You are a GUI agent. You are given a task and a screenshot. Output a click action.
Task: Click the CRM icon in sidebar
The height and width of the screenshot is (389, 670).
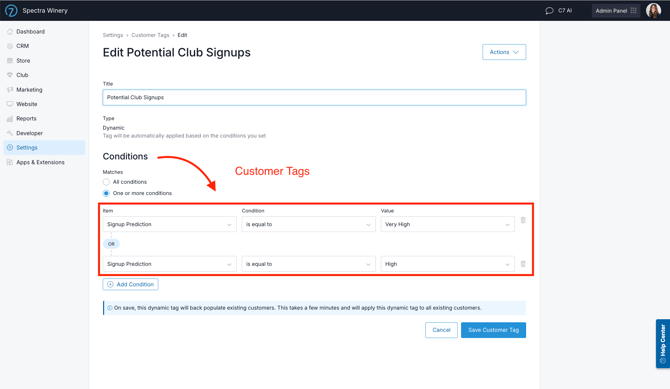(10, 46)
